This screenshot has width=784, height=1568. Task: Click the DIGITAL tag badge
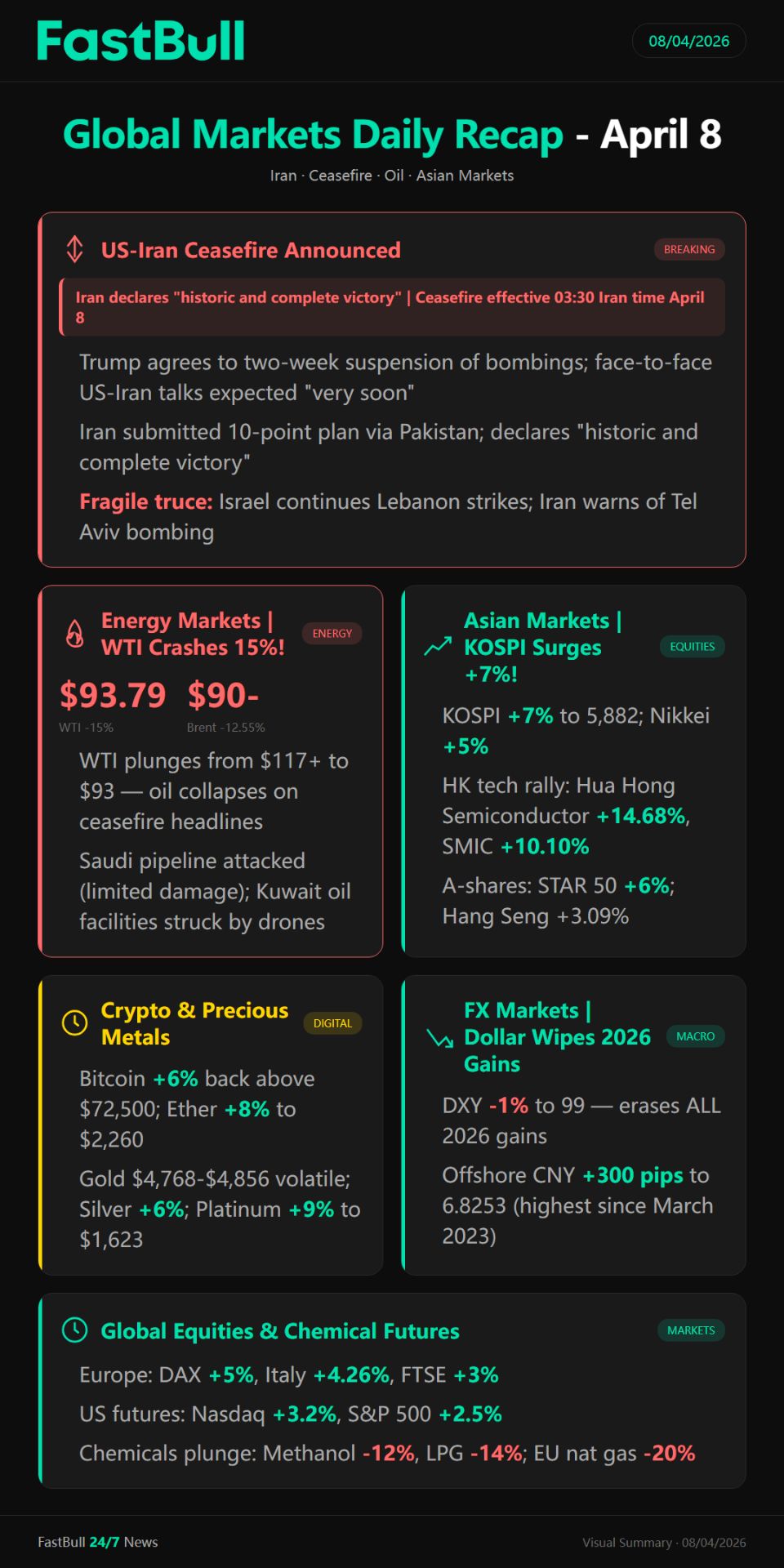(x=332, y=1023)
